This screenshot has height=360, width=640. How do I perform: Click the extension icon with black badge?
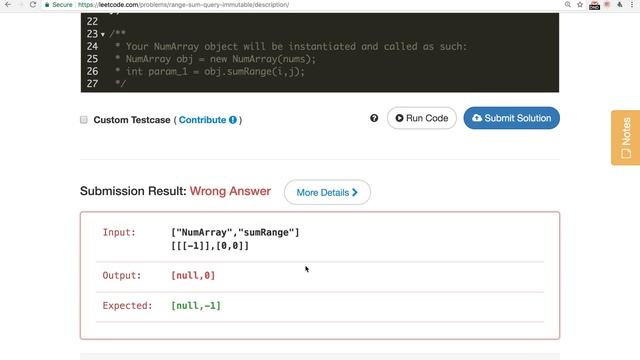(x=594, y=5)
